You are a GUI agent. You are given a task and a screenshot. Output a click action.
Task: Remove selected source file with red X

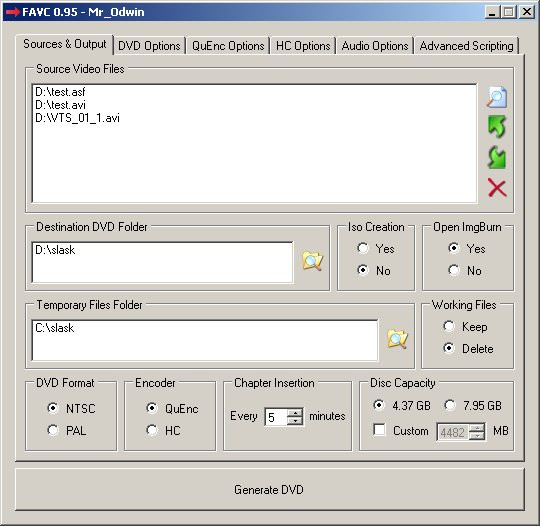point(497,188)
